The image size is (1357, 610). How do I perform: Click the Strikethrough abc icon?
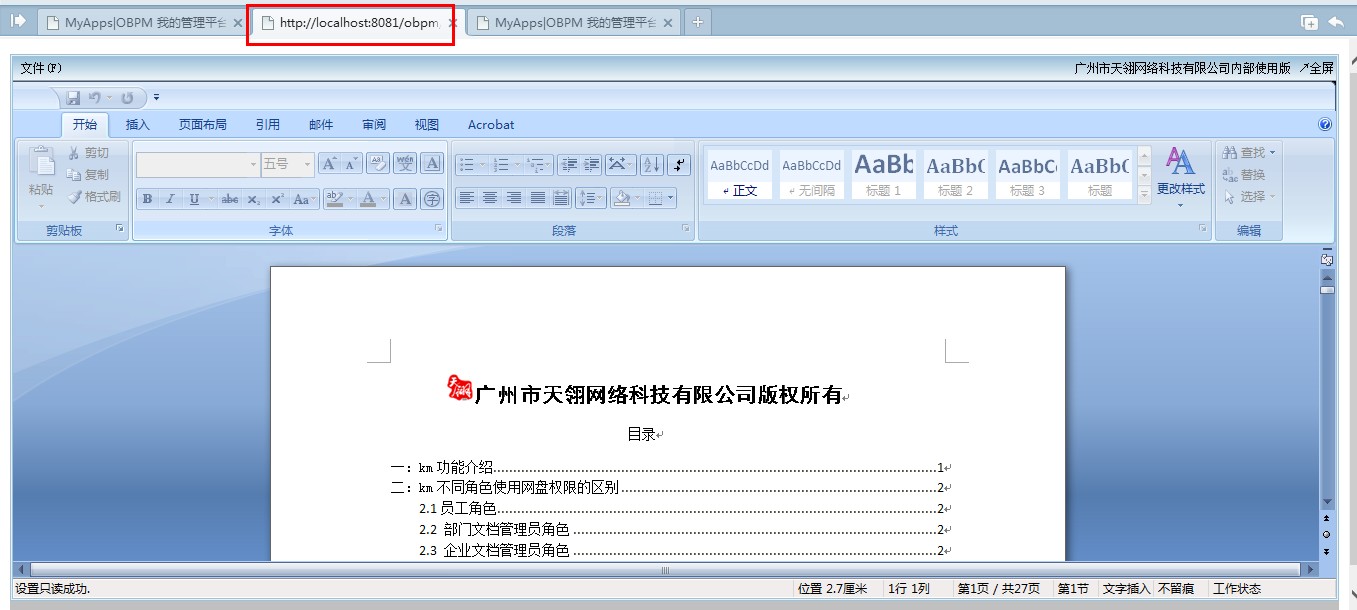pos(229,199)
